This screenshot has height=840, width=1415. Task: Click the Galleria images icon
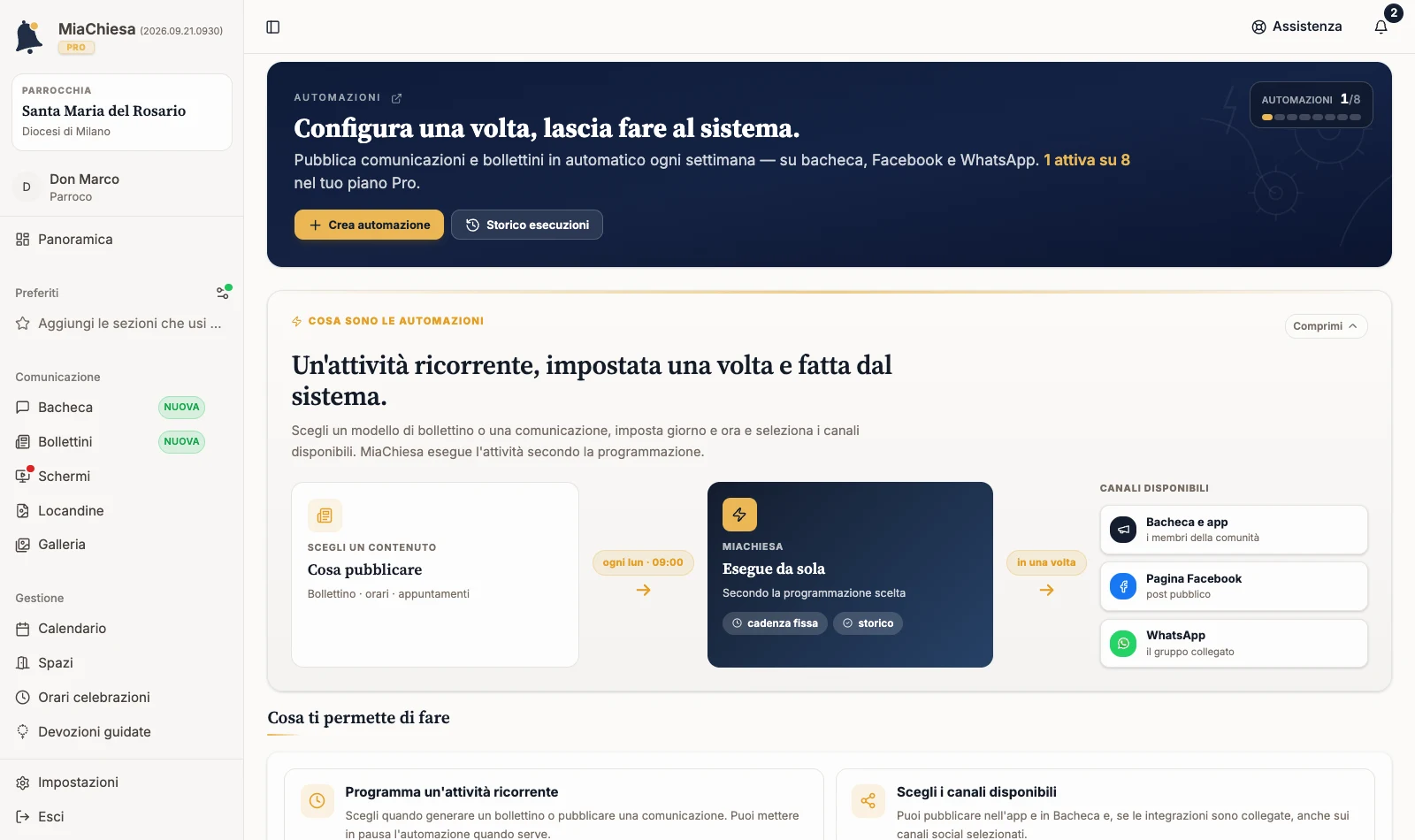coord(23,545)
